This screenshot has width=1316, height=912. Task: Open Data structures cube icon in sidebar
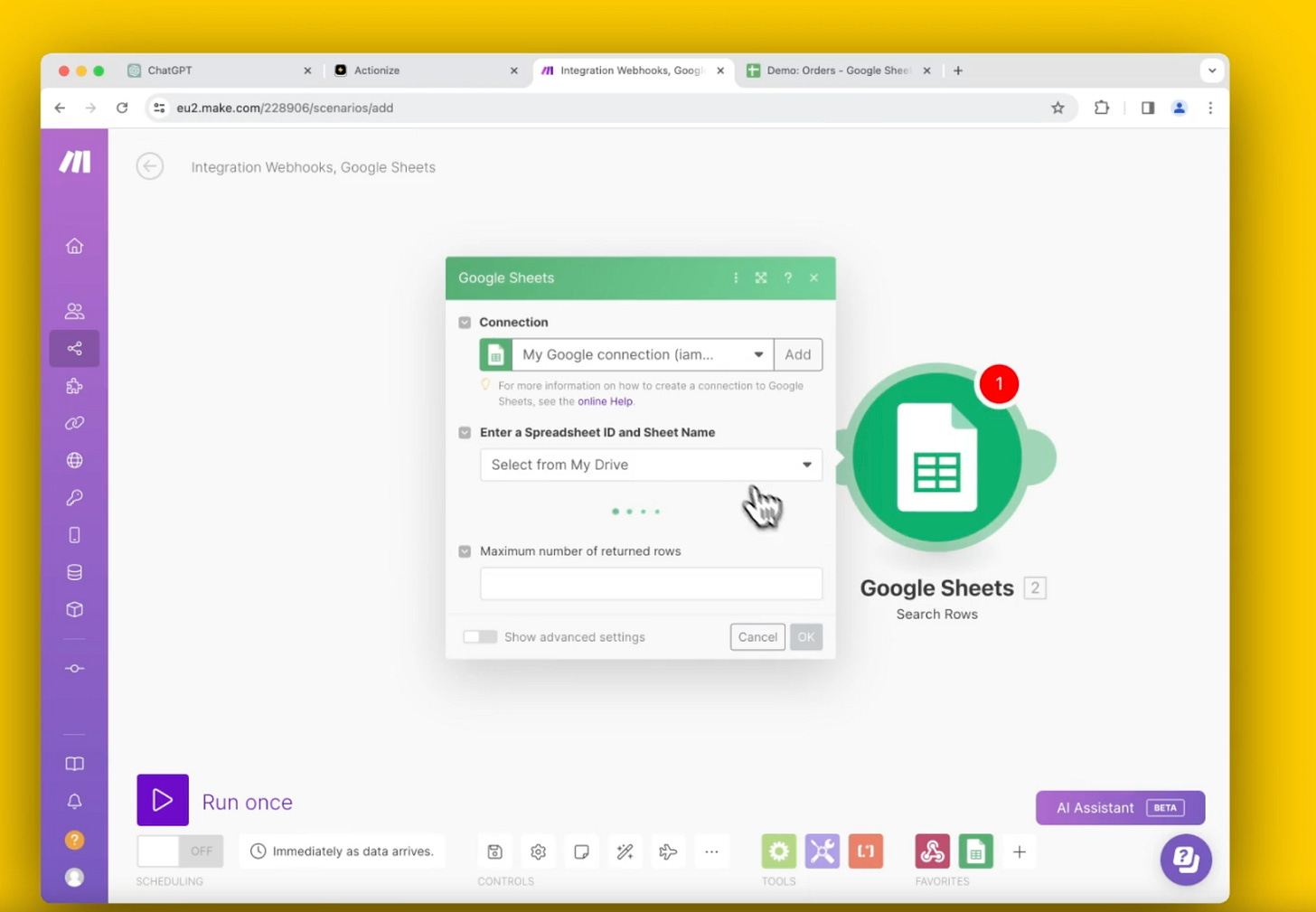[74, 609]
